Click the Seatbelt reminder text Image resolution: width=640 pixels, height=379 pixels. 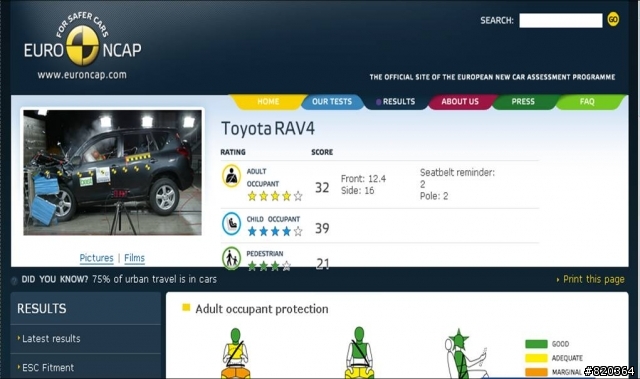coord(457,173)
